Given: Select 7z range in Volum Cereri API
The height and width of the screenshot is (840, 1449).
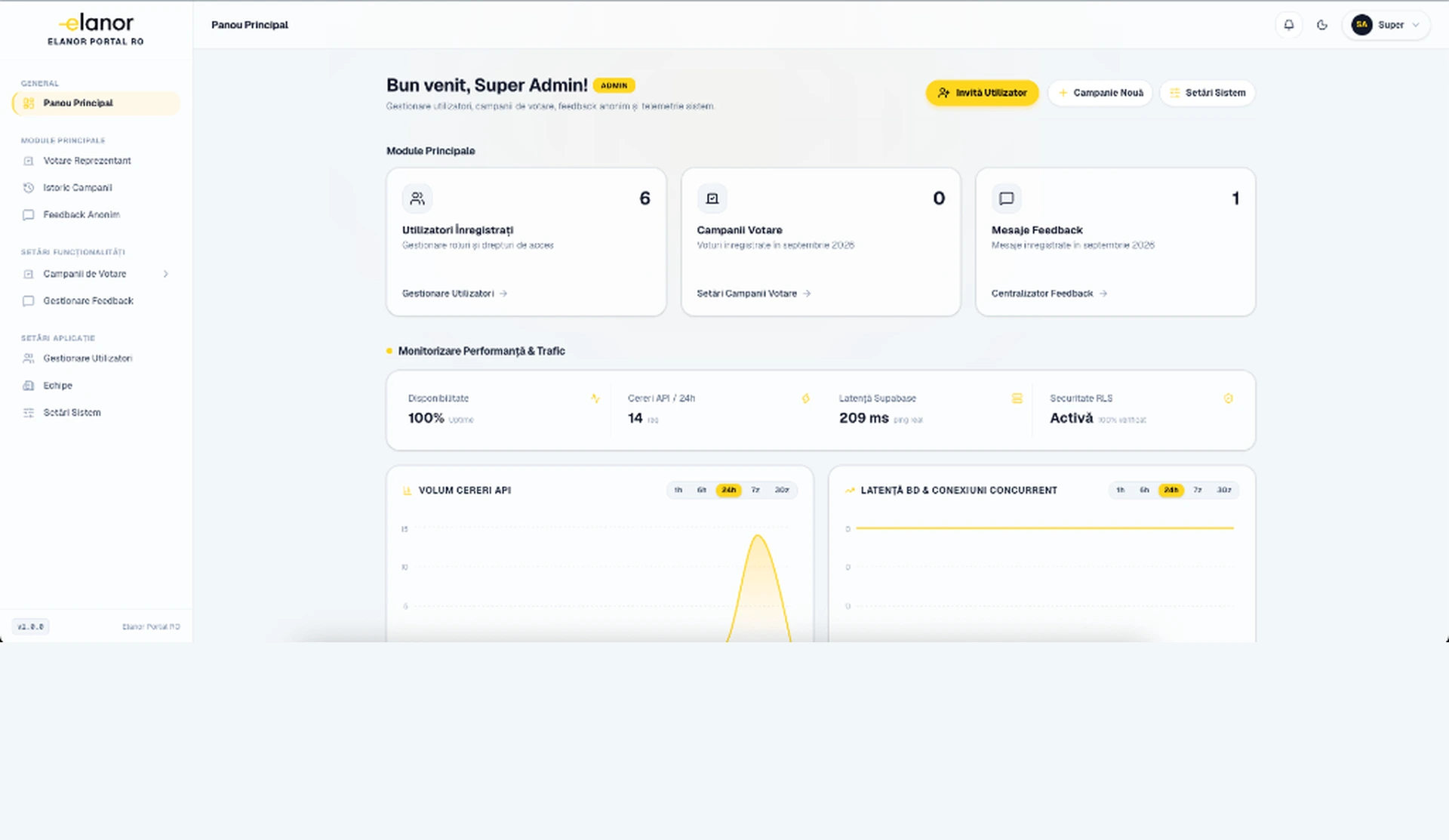Looking at the screenshot, I should 755,491.
